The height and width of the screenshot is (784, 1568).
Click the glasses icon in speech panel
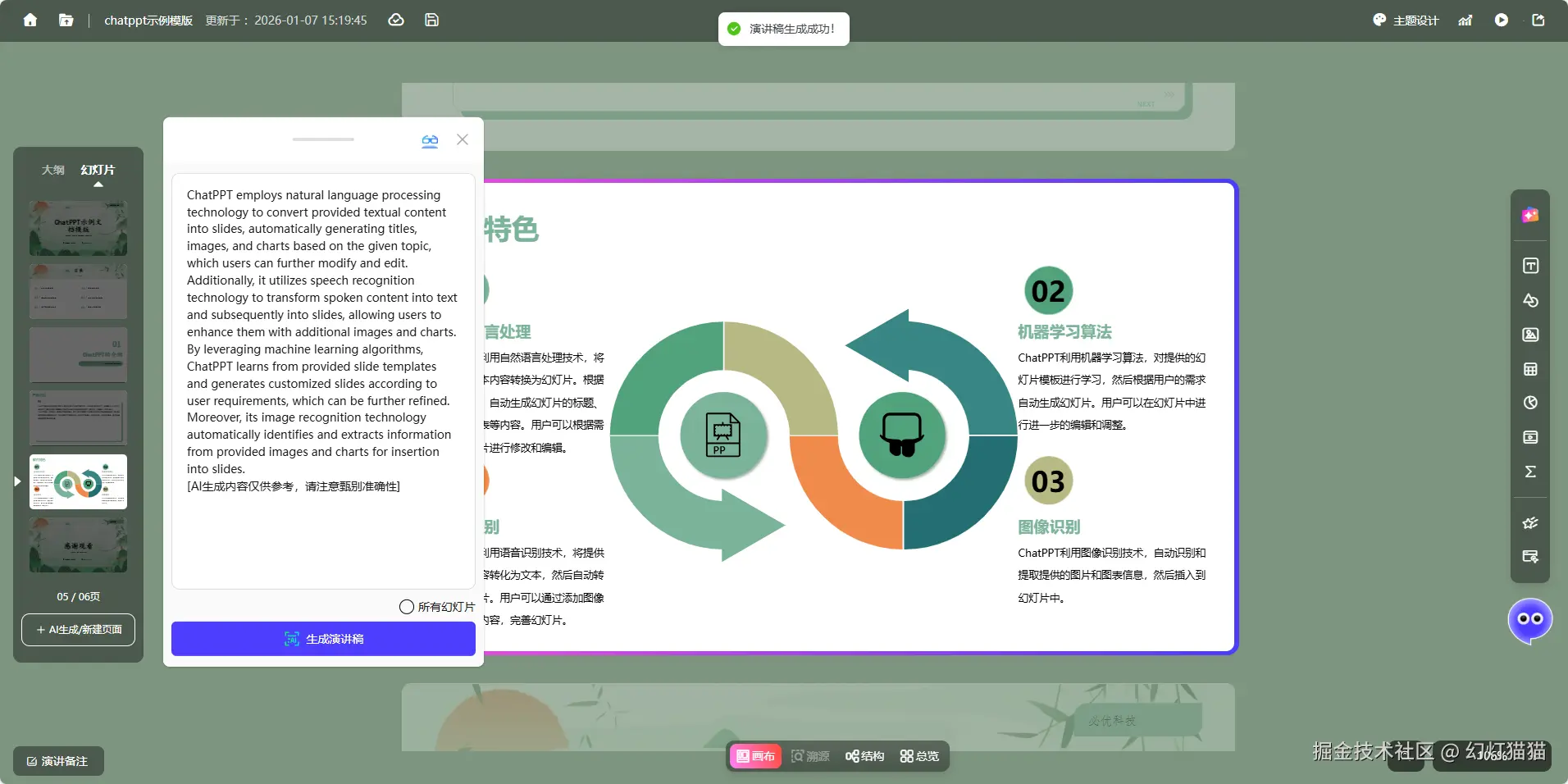pos(430,140)
